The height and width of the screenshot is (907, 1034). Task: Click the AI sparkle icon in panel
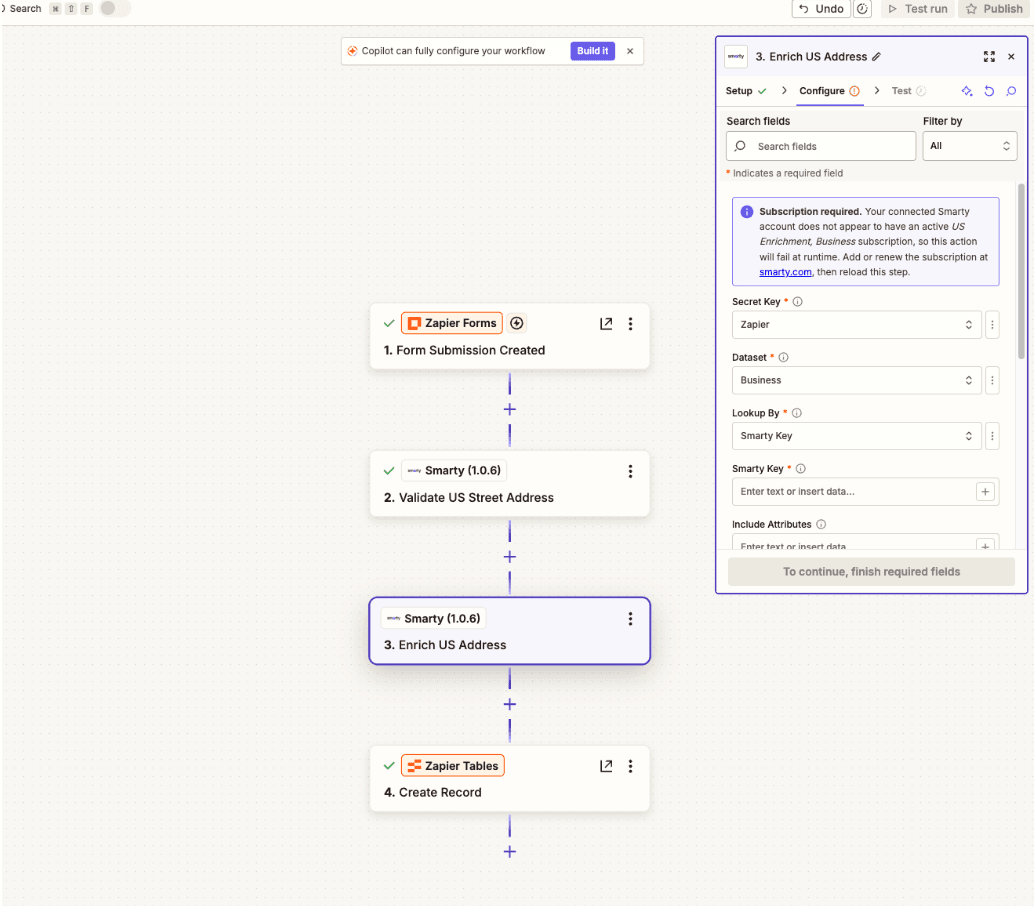967,91
